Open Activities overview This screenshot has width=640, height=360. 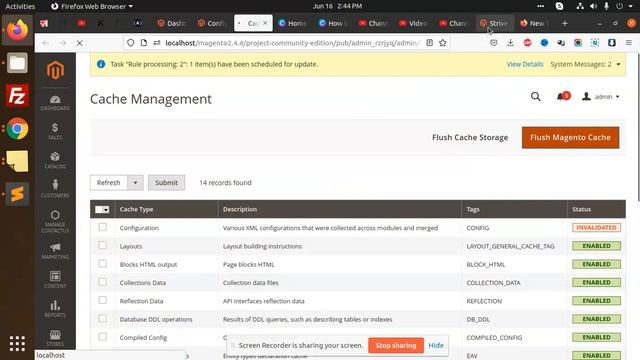(x=20, y=6)
